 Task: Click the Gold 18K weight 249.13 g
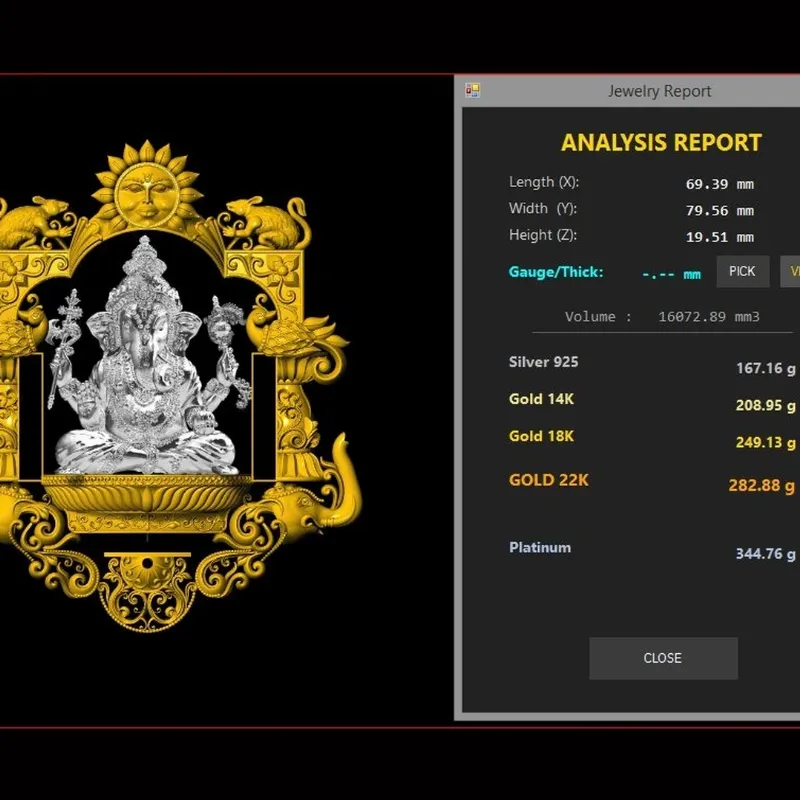tap(765, 442)
